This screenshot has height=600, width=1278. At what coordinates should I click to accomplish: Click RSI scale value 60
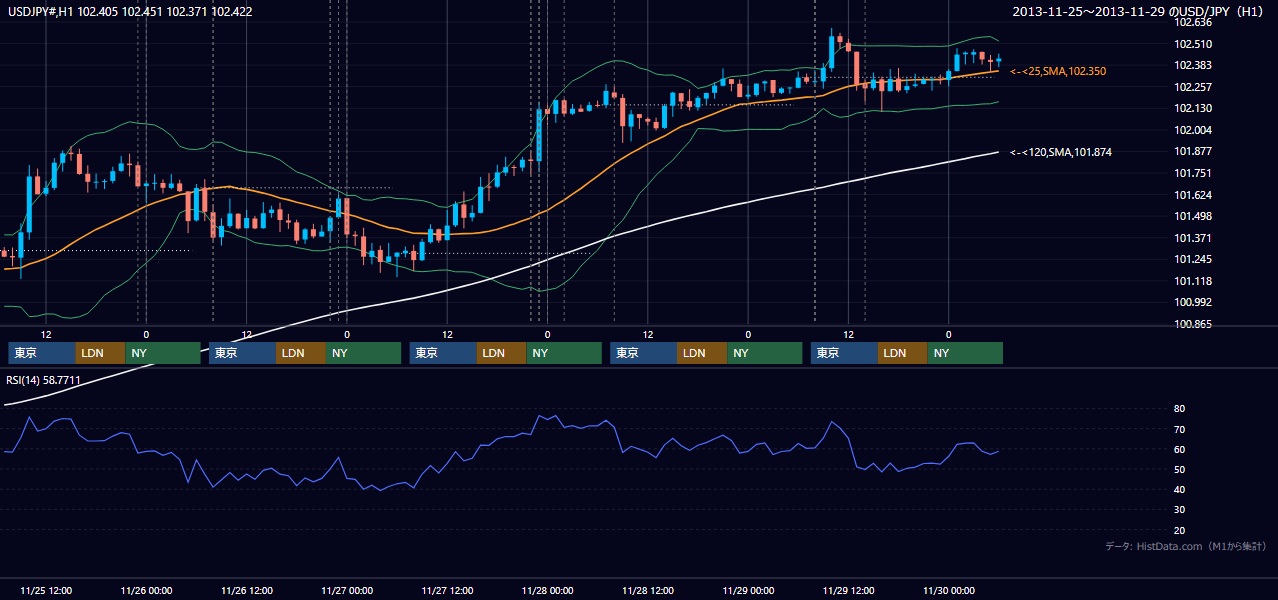pos(1180,449)
